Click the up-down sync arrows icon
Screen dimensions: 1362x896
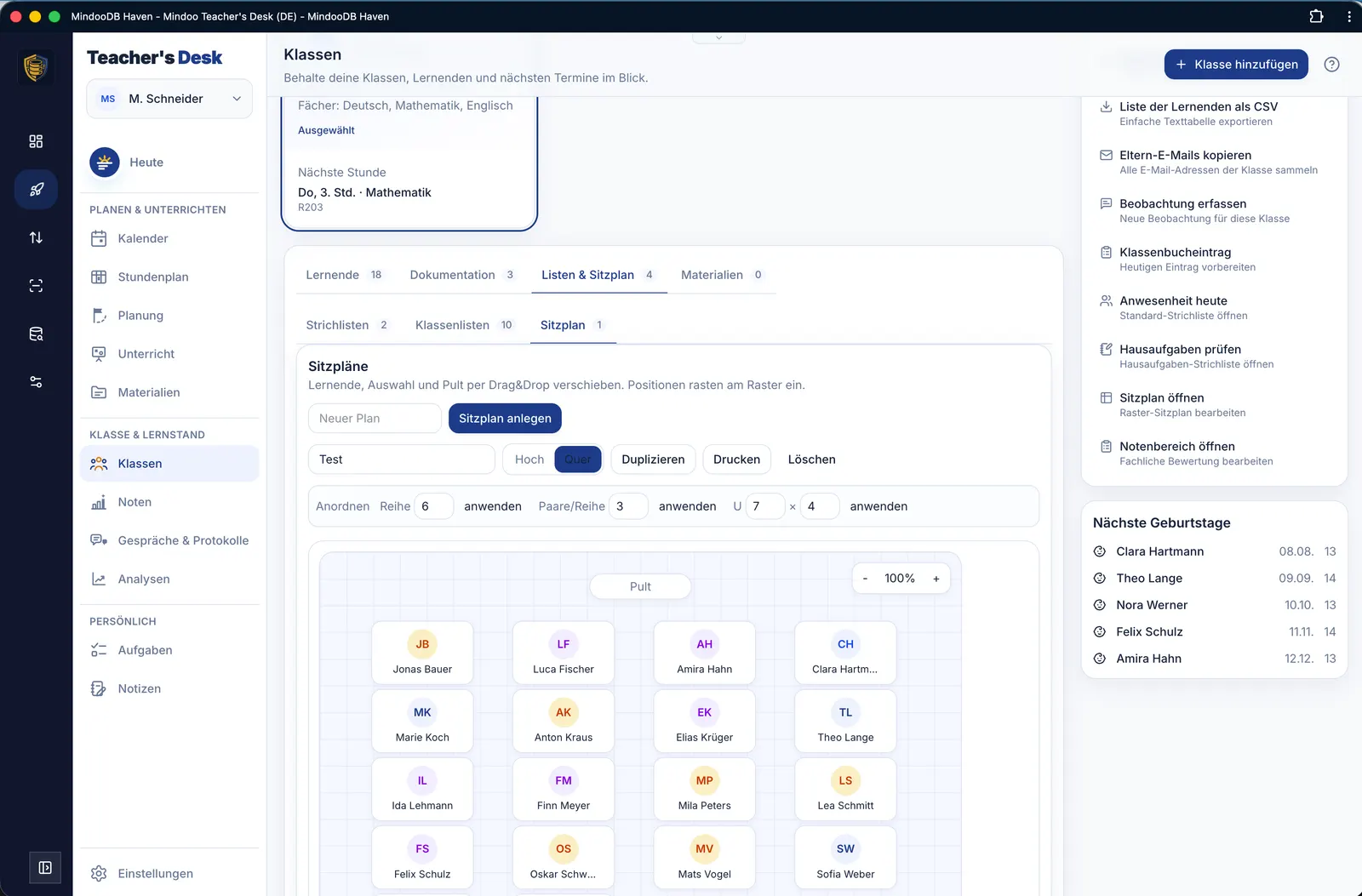(36, 237)
